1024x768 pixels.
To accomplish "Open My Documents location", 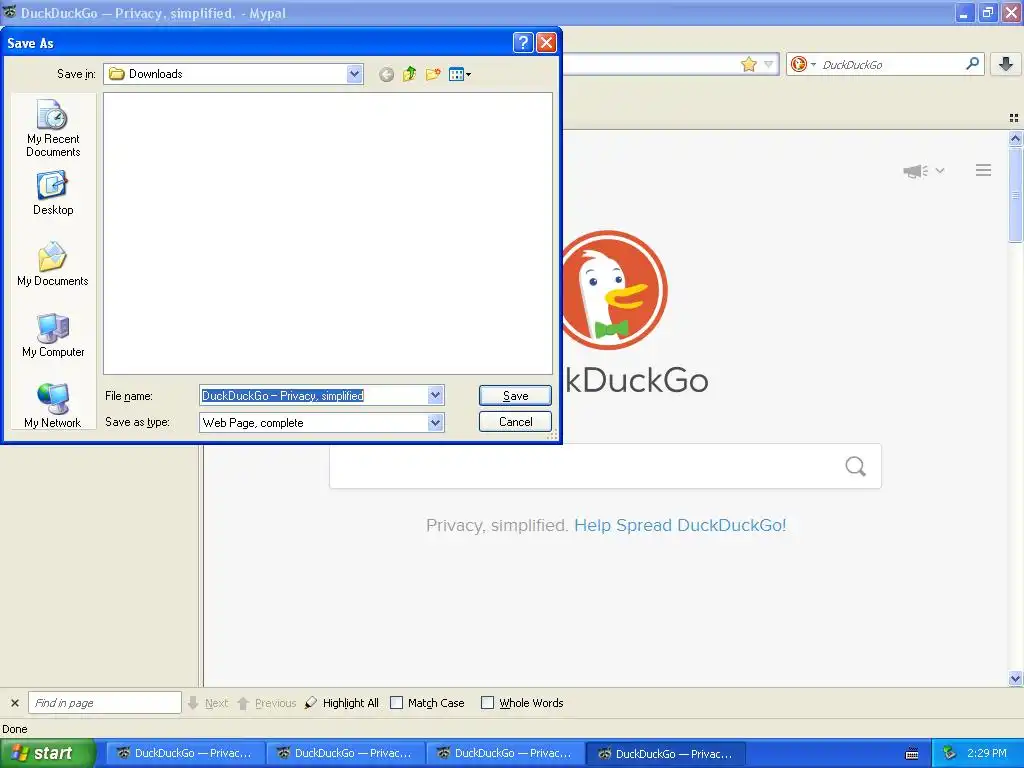I will pyautogui.click(x=53, y=264).
